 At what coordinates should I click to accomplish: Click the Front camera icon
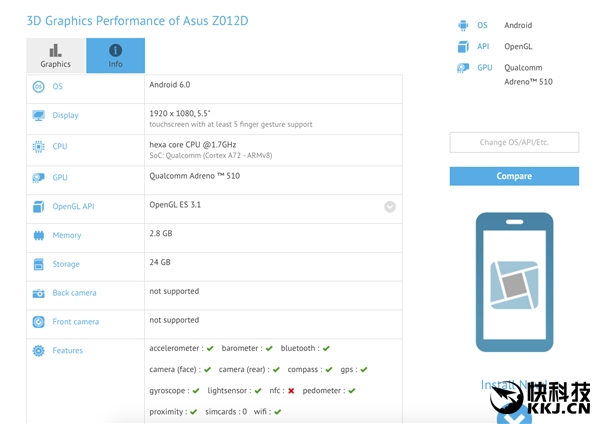click(38, 322)
